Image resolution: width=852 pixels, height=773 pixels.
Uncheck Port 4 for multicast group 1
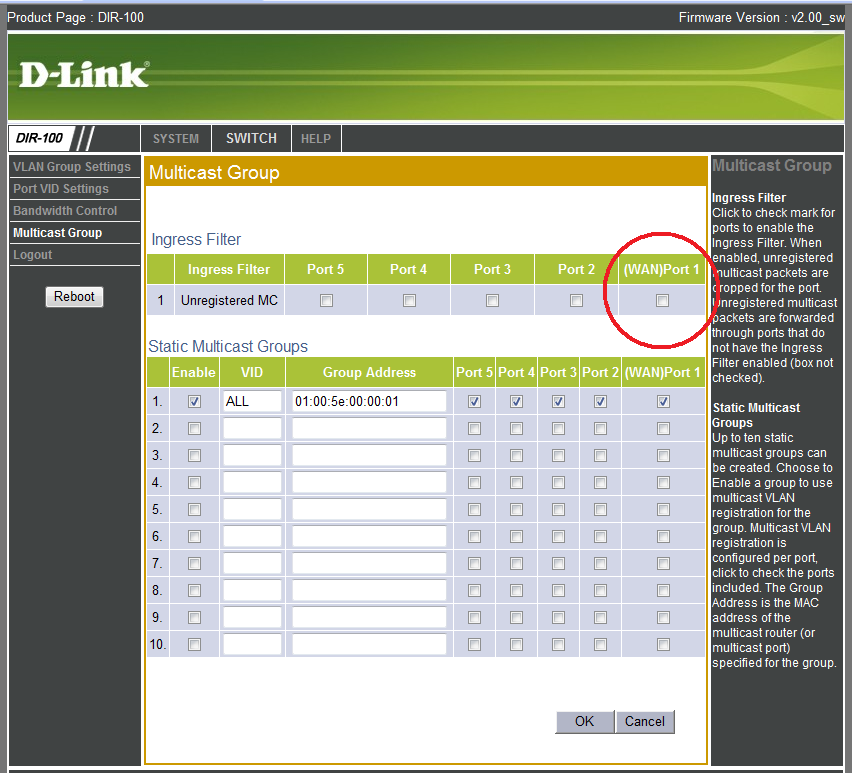coord(516,401)
